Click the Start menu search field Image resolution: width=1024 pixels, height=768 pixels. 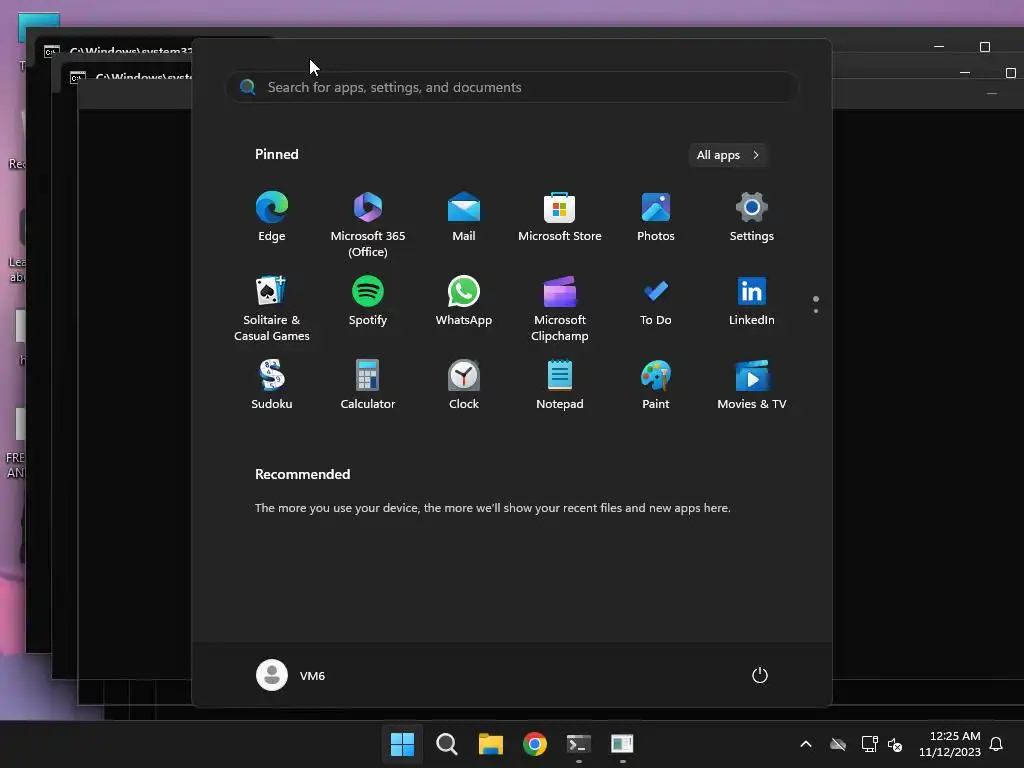pyautogui.click(x=512, y=87)
